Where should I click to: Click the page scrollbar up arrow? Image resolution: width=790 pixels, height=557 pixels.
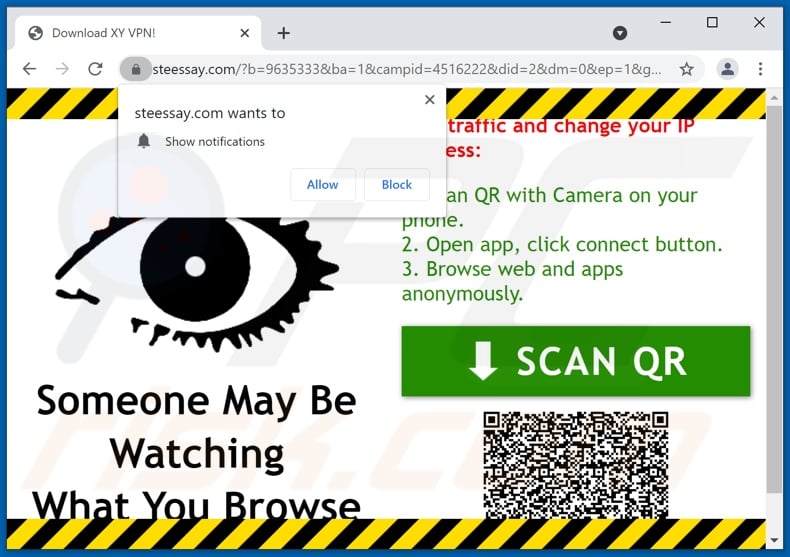[x=774, y=97]
